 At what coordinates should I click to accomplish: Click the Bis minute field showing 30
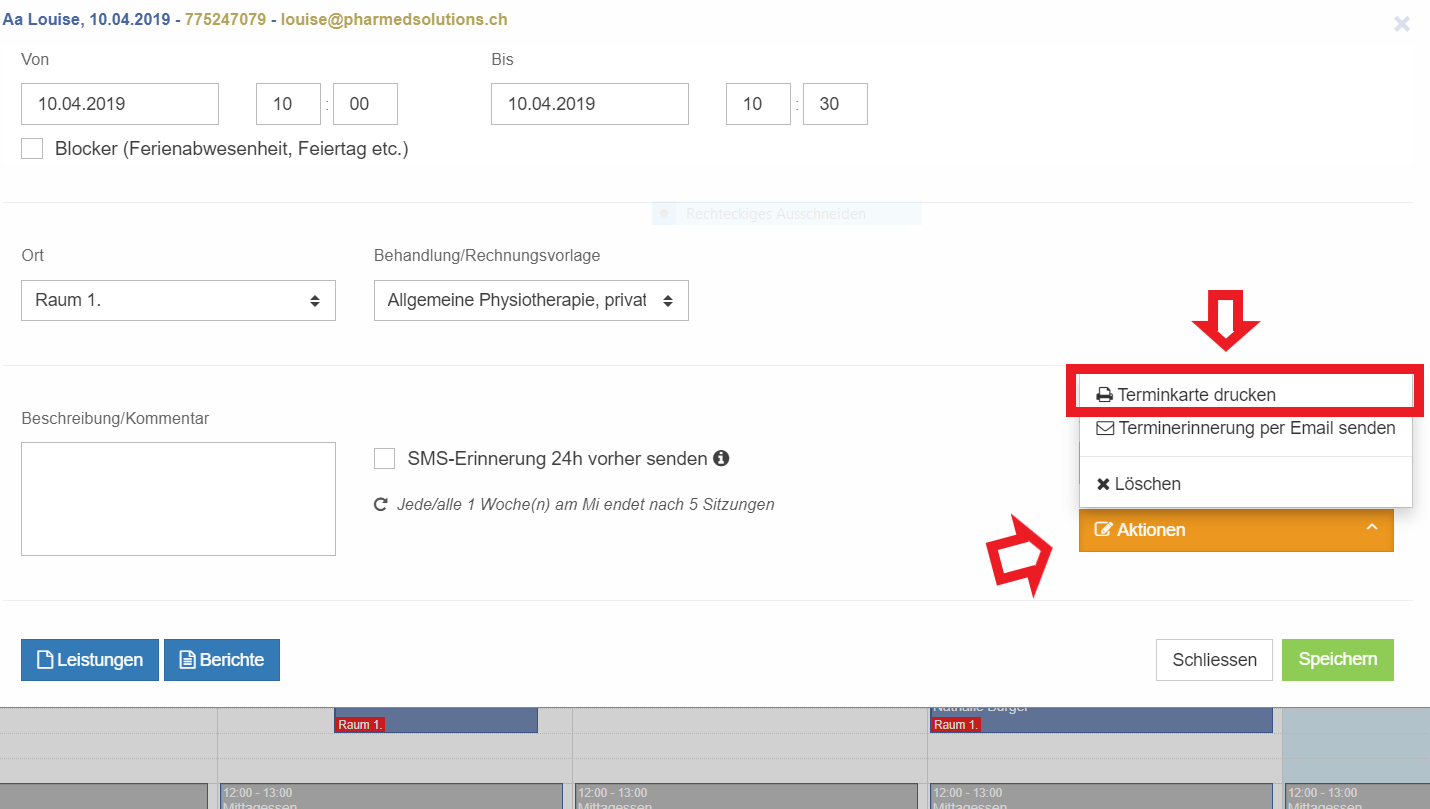835,104
